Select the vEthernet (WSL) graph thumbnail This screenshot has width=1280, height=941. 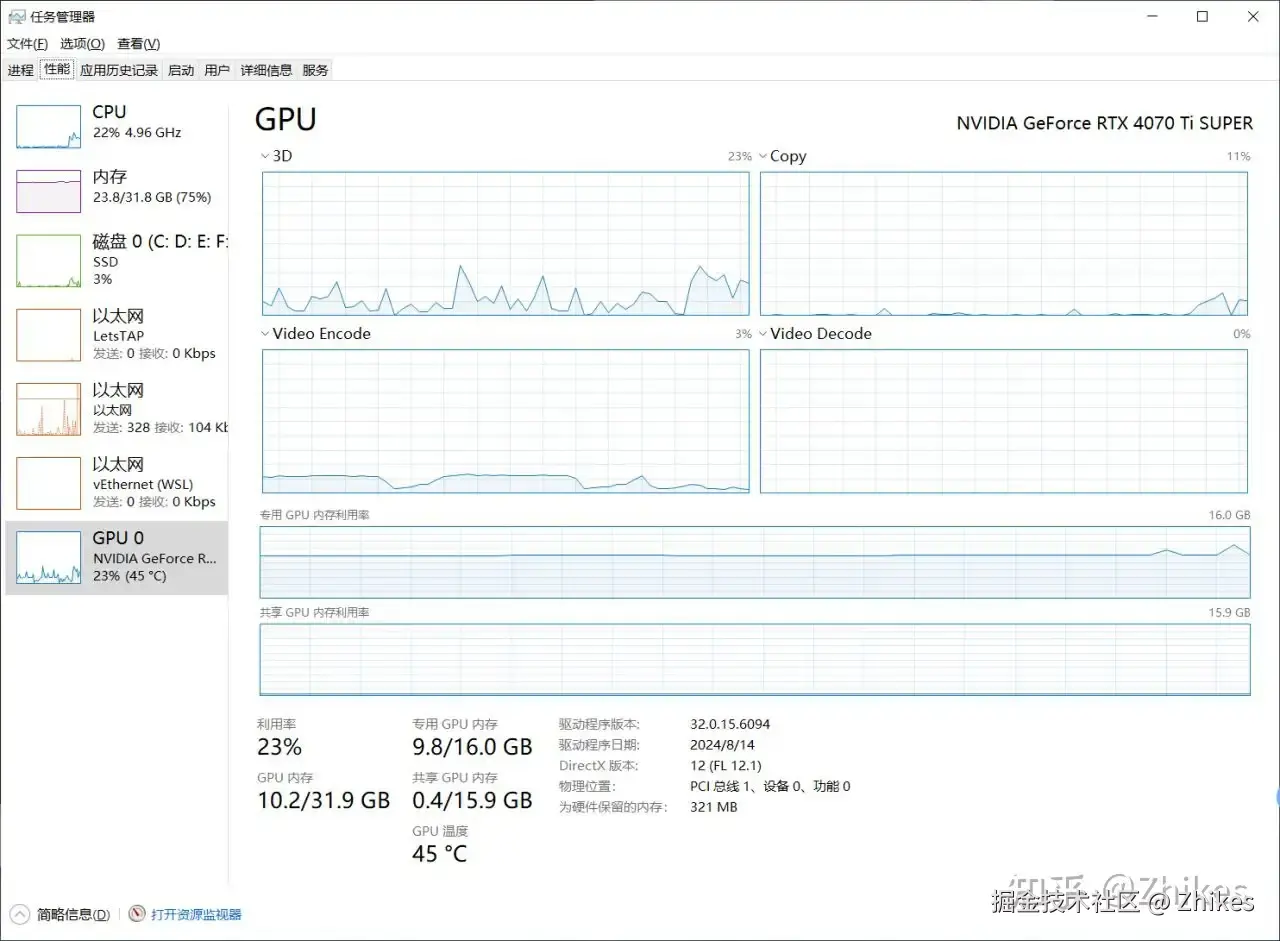click(48, 483)
